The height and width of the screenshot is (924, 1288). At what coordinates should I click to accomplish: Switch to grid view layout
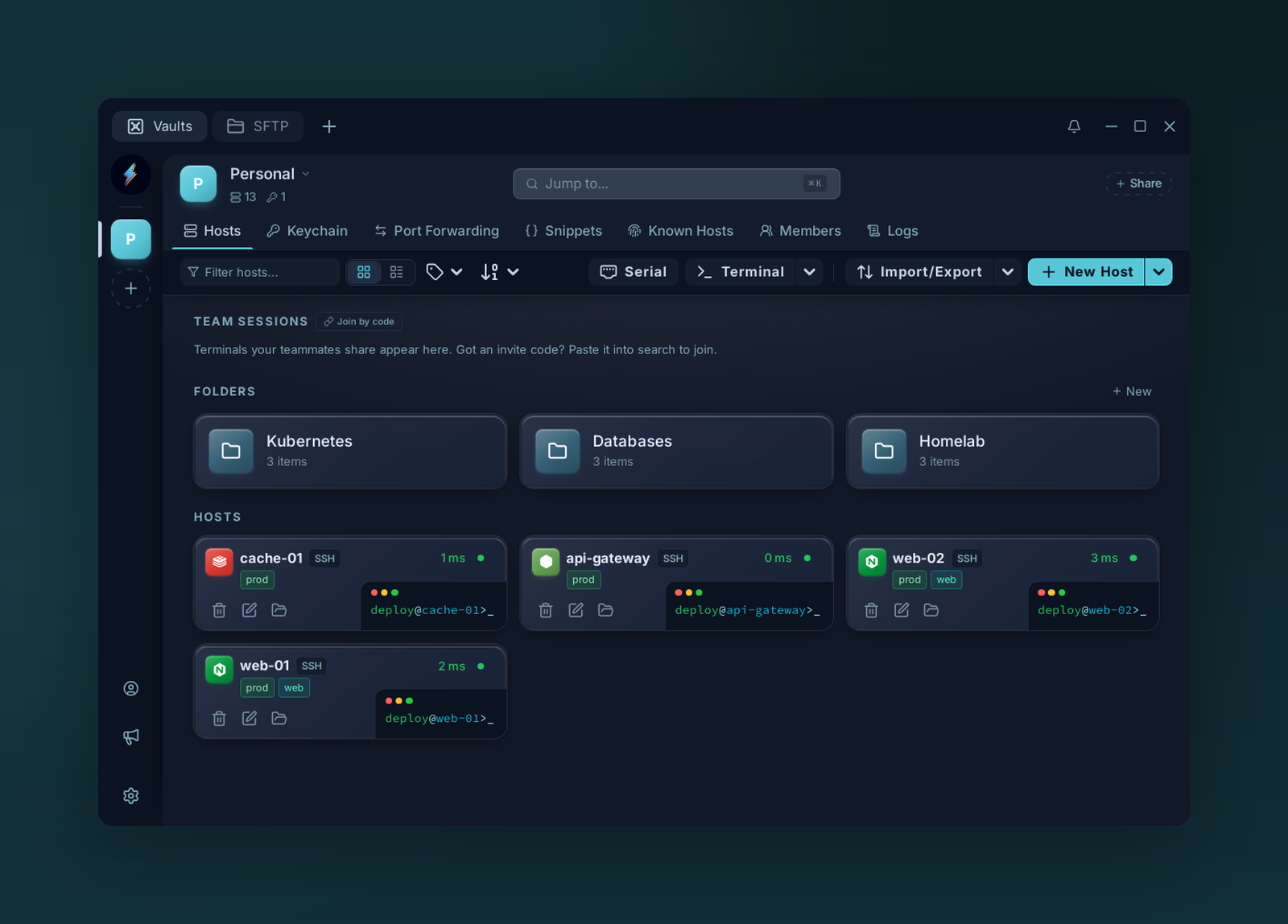364,272
